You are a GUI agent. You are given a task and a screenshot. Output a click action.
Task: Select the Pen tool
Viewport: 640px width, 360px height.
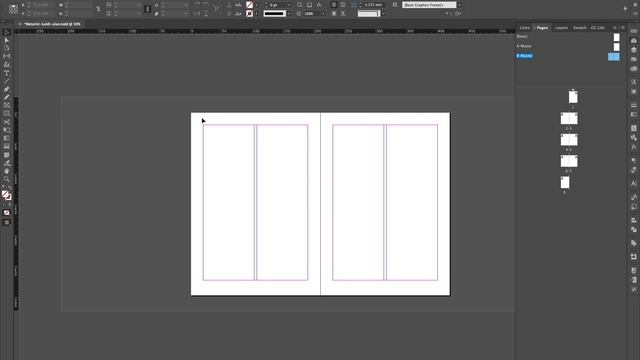coord(7,89)
